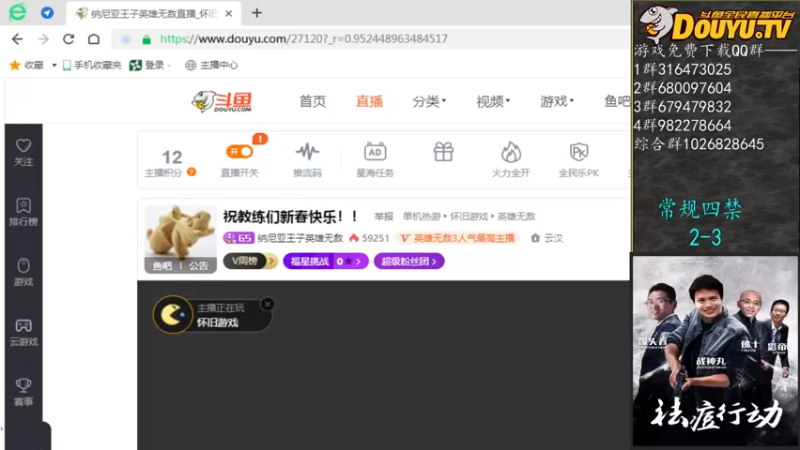
Task: Select 直播 navigation item
Action: 369,102
